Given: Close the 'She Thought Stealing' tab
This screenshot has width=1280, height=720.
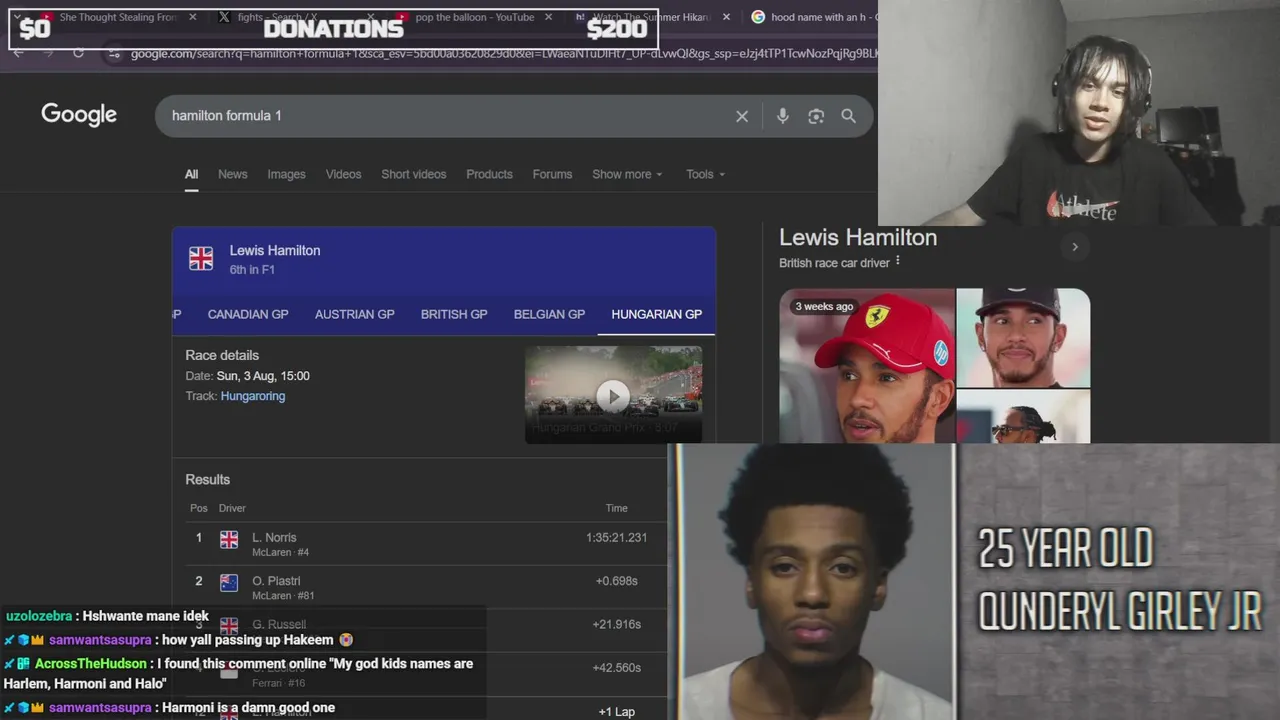Looking at the screenshot, I should [192, 17].
